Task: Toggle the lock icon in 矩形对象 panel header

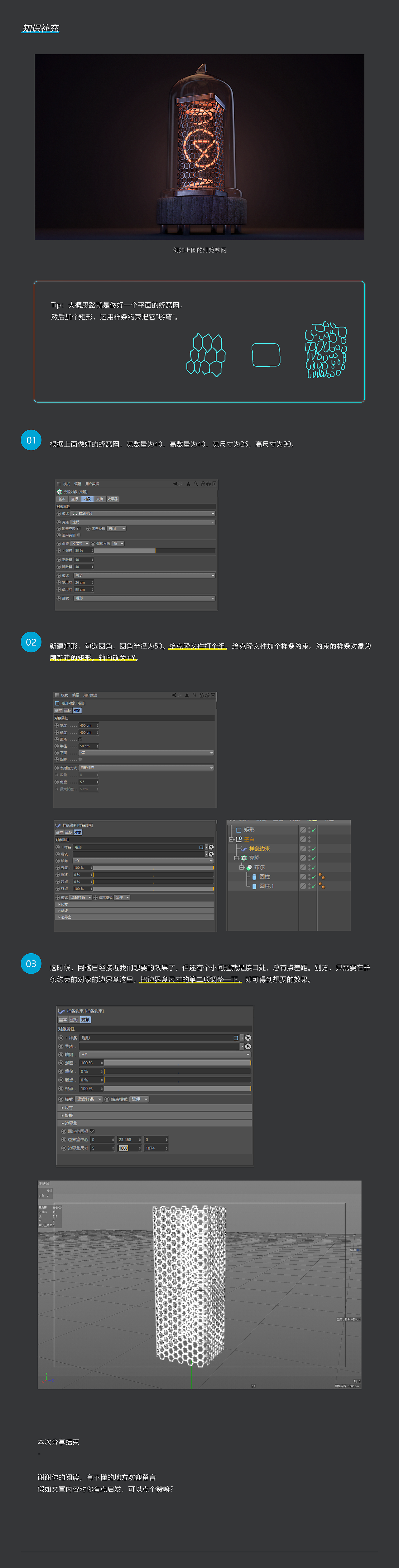Action: 201,695
